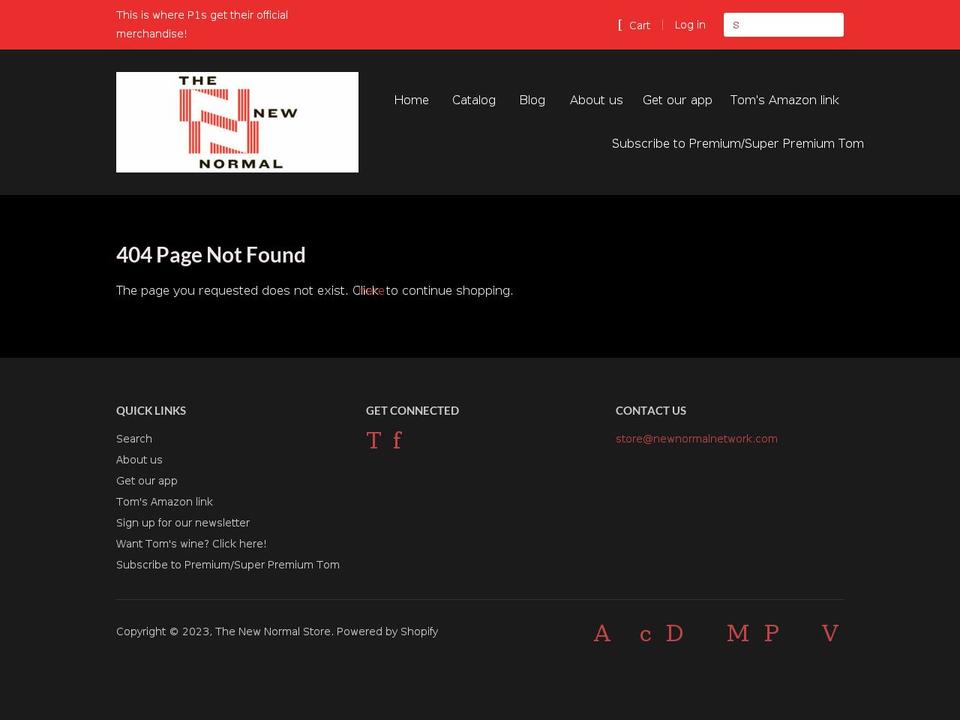This screenshot has height=720, width=960.
Task: Go to Home menu item
Action: point(411,100)
